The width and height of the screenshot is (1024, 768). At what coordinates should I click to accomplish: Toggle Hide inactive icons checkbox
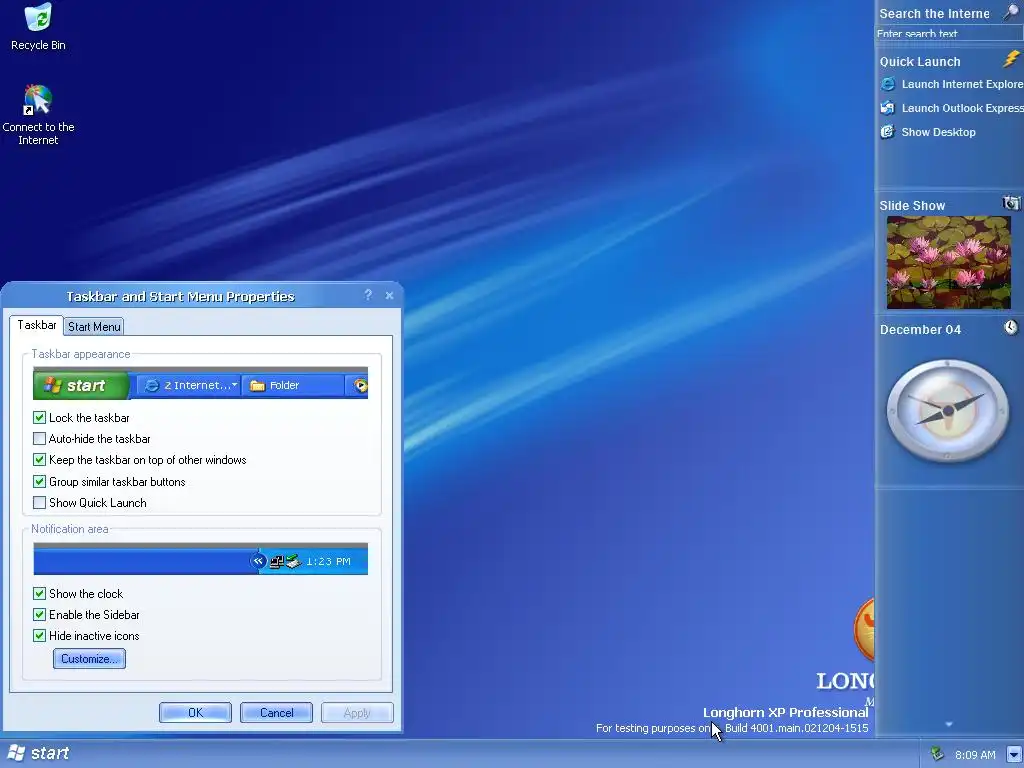tap(39, 635)
